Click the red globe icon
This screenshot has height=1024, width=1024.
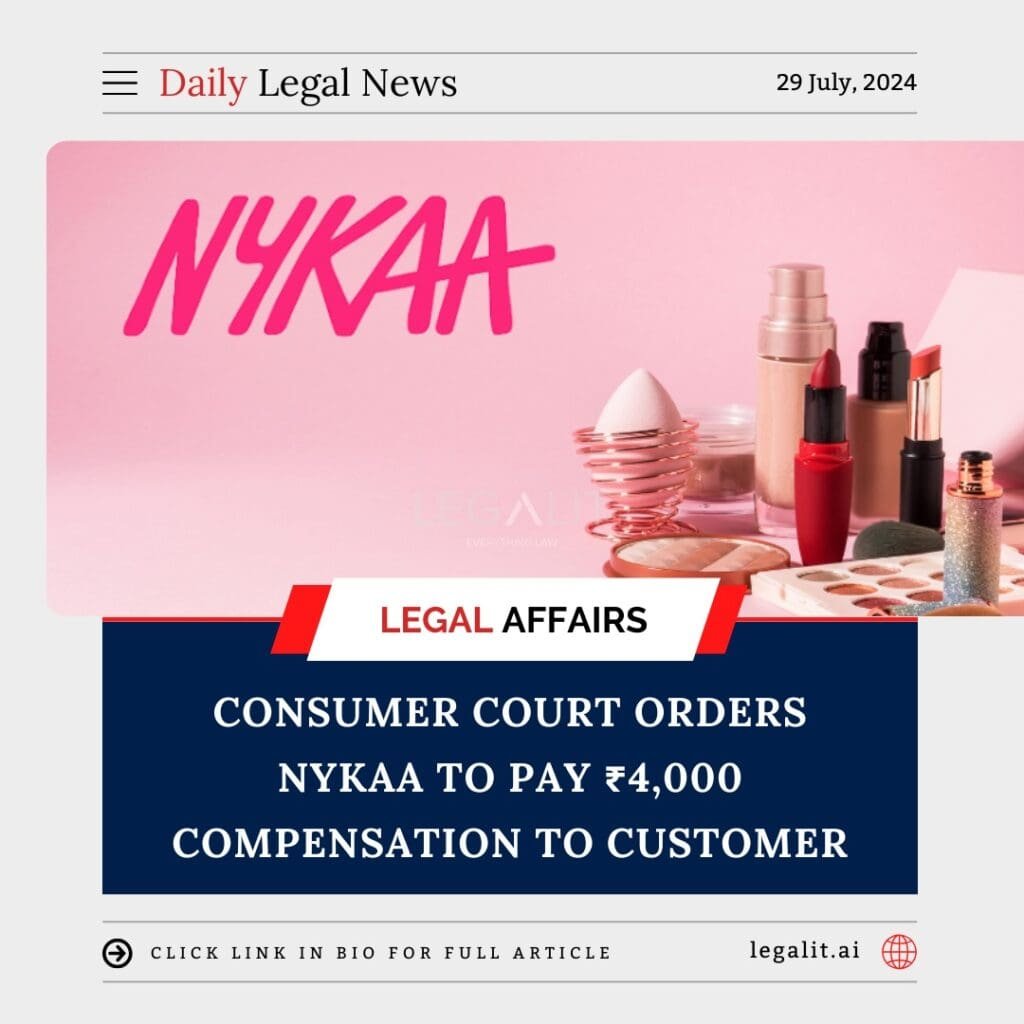click(x=899, y=952)
